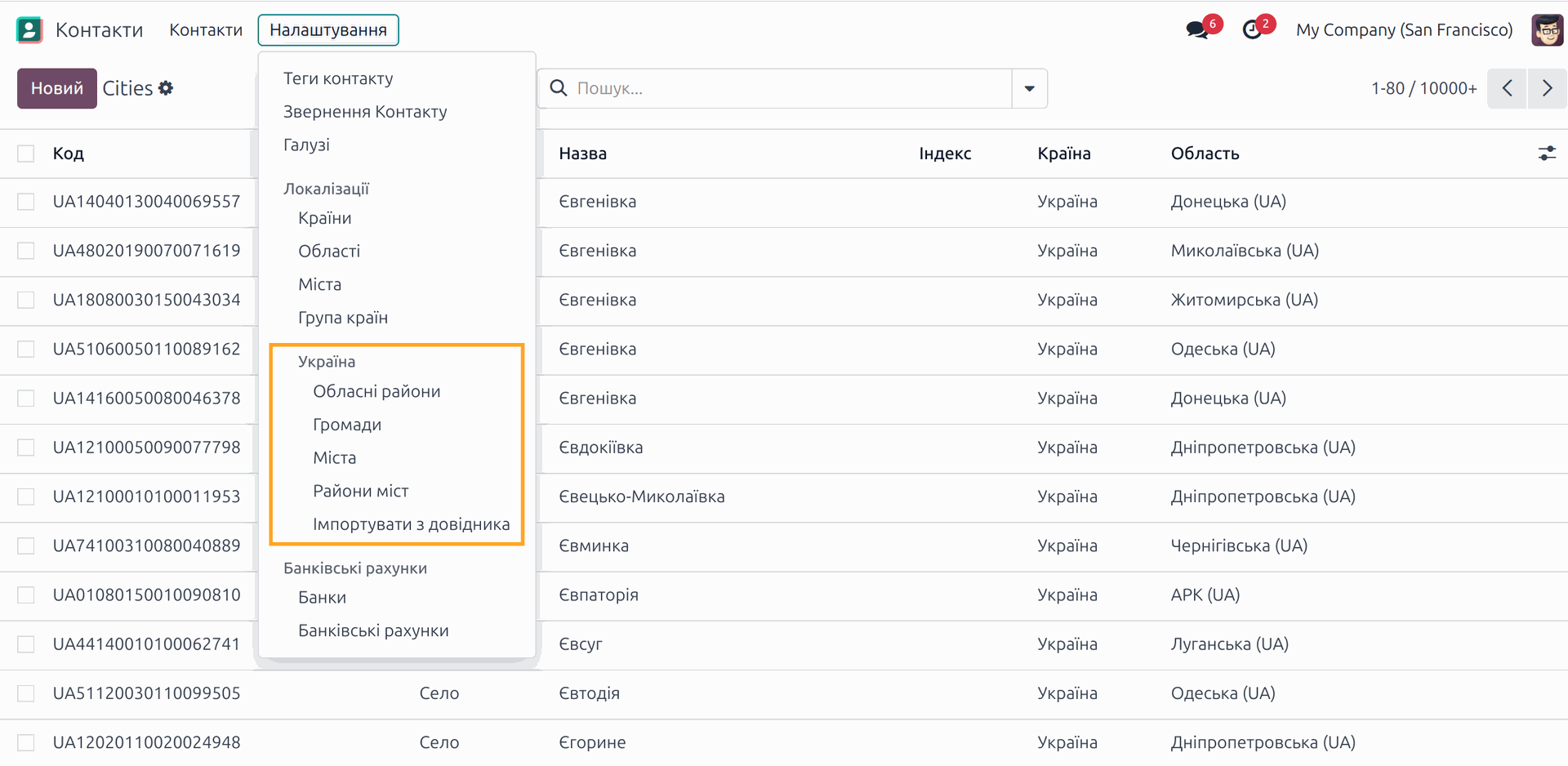This screenshot has width=1568, height=766.
Task: Click the Контакти app title
Action: (x=99, y=30)
